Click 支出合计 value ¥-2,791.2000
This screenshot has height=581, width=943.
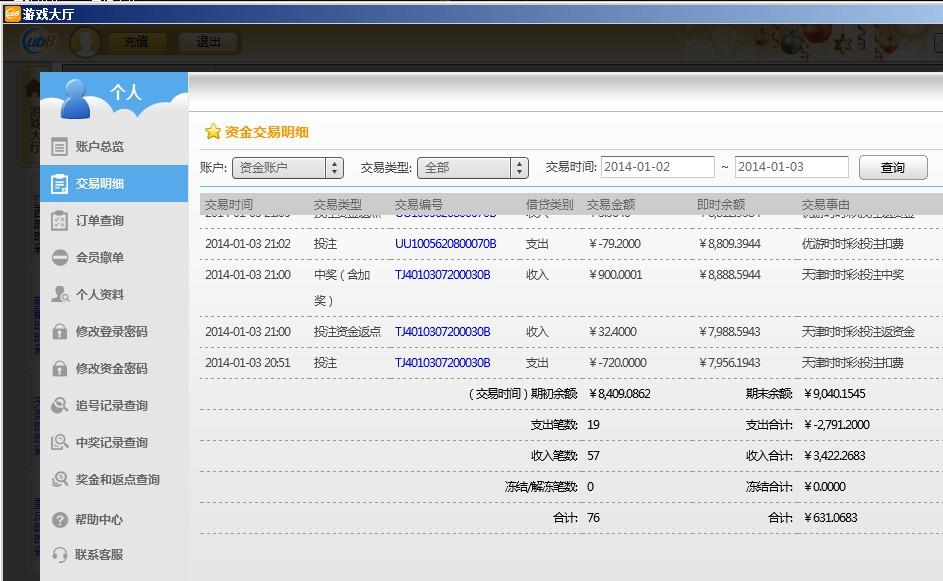coord(837,425)
